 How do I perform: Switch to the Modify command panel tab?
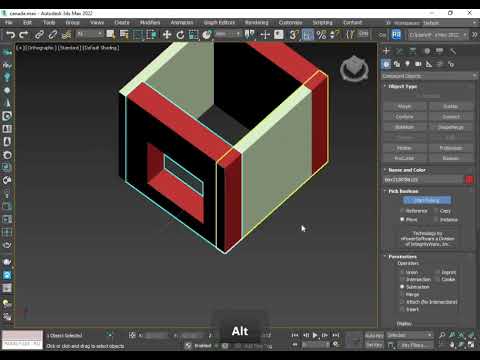(x=399, y=51)
